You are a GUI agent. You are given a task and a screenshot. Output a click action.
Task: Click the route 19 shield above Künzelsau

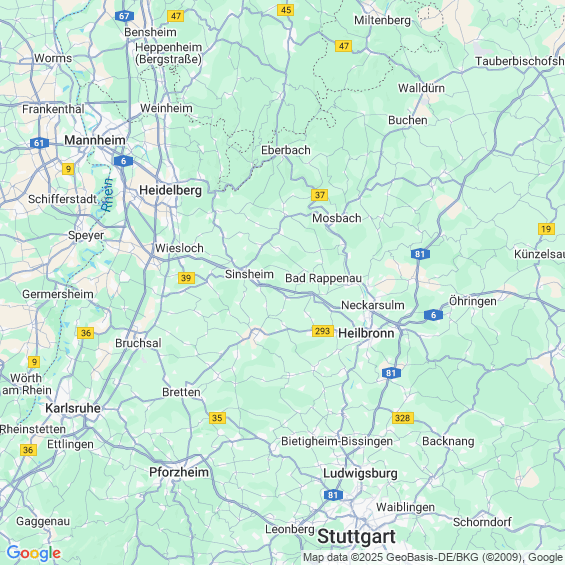(546, 229)
